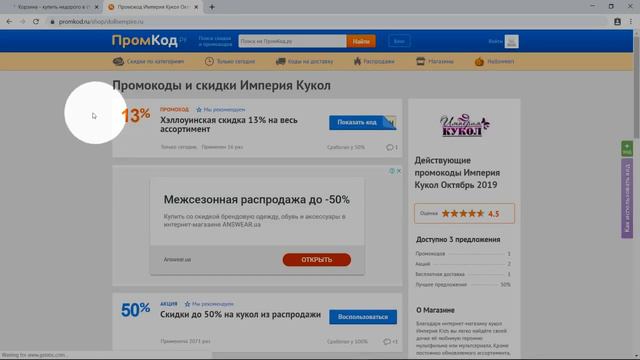
Task: Go forward with the browser forward arrow
Action: (x=22, y=22)
